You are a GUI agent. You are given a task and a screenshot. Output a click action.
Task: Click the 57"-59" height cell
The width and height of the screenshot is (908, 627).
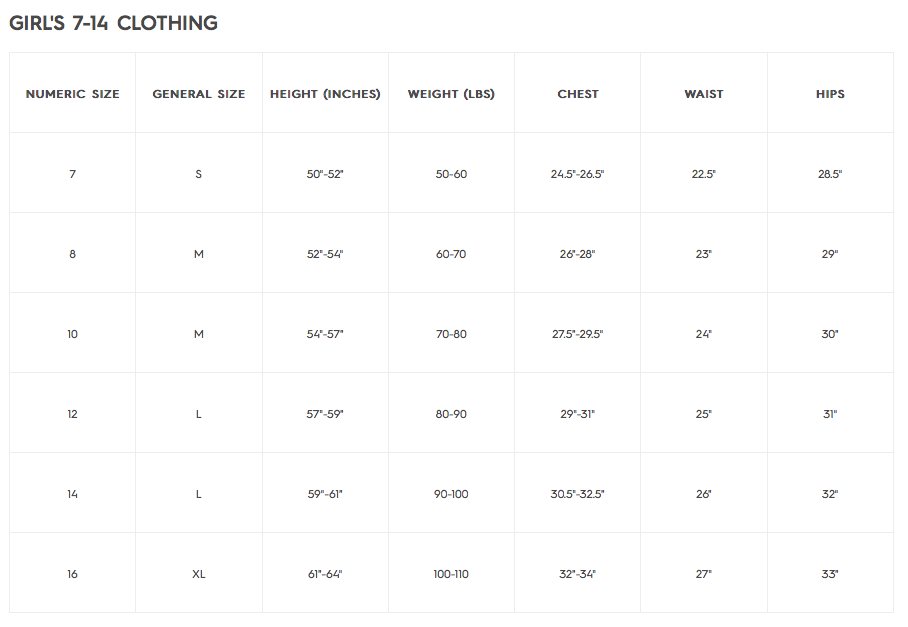325,414
